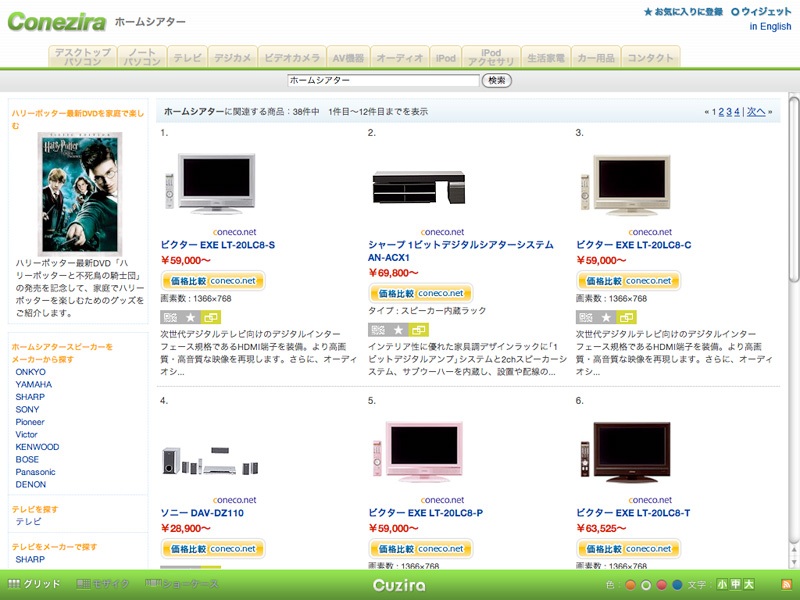Star the ビクター EXE LT-20LC8-S product

pyautogui.click(x=190, y=317)
